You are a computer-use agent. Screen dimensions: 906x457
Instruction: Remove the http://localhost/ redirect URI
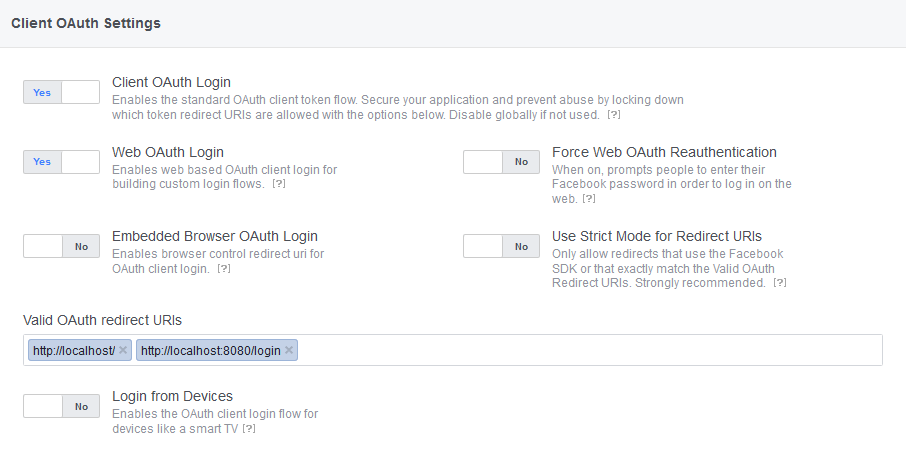point(123,350)
